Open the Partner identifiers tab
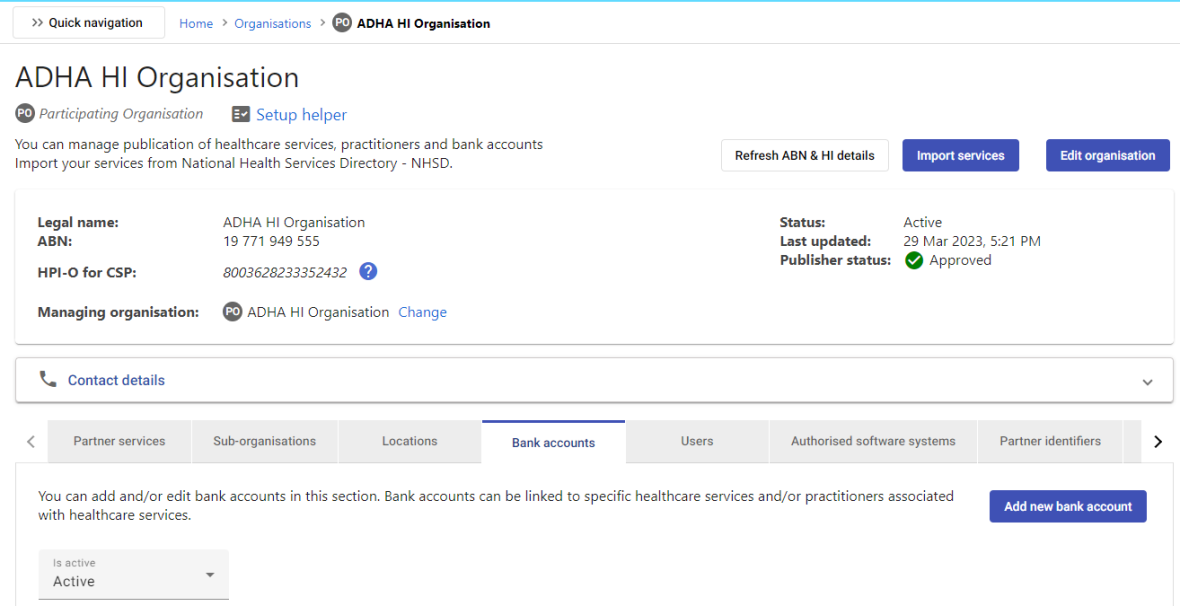Image resolution: width=1180 pixels, height=606 pixels. pos(1050,441)
